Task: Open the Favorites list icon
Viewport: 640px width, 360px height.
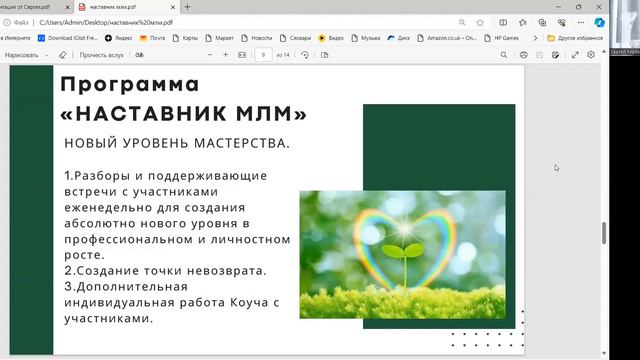Action: pos(523,22)
